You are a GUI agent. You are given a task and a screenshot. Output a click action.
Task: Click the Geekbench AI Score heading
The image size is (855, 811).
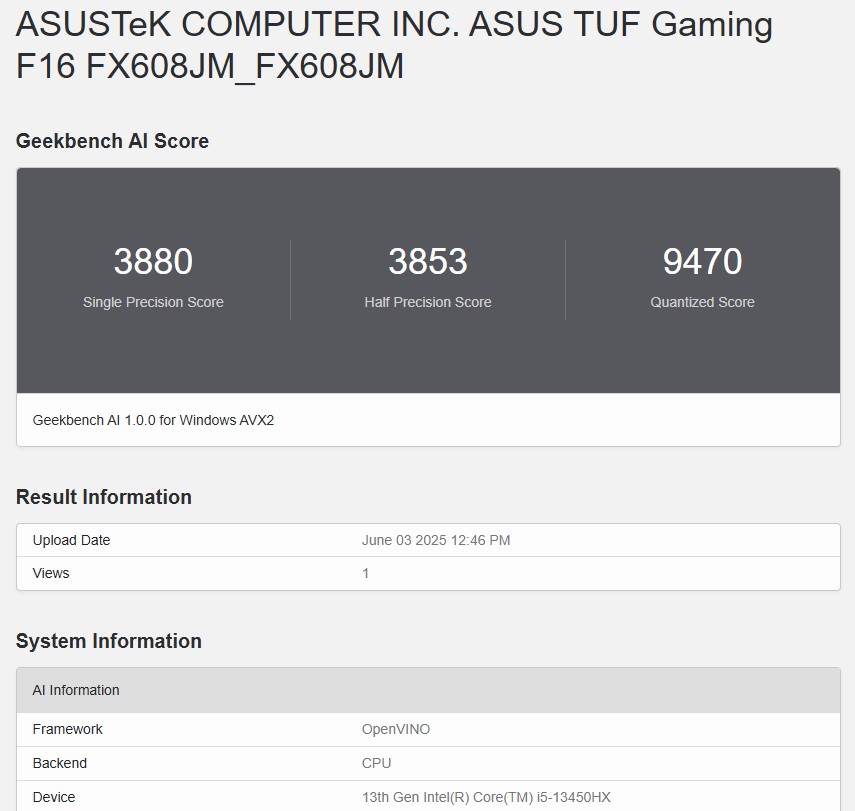[112, 141]
